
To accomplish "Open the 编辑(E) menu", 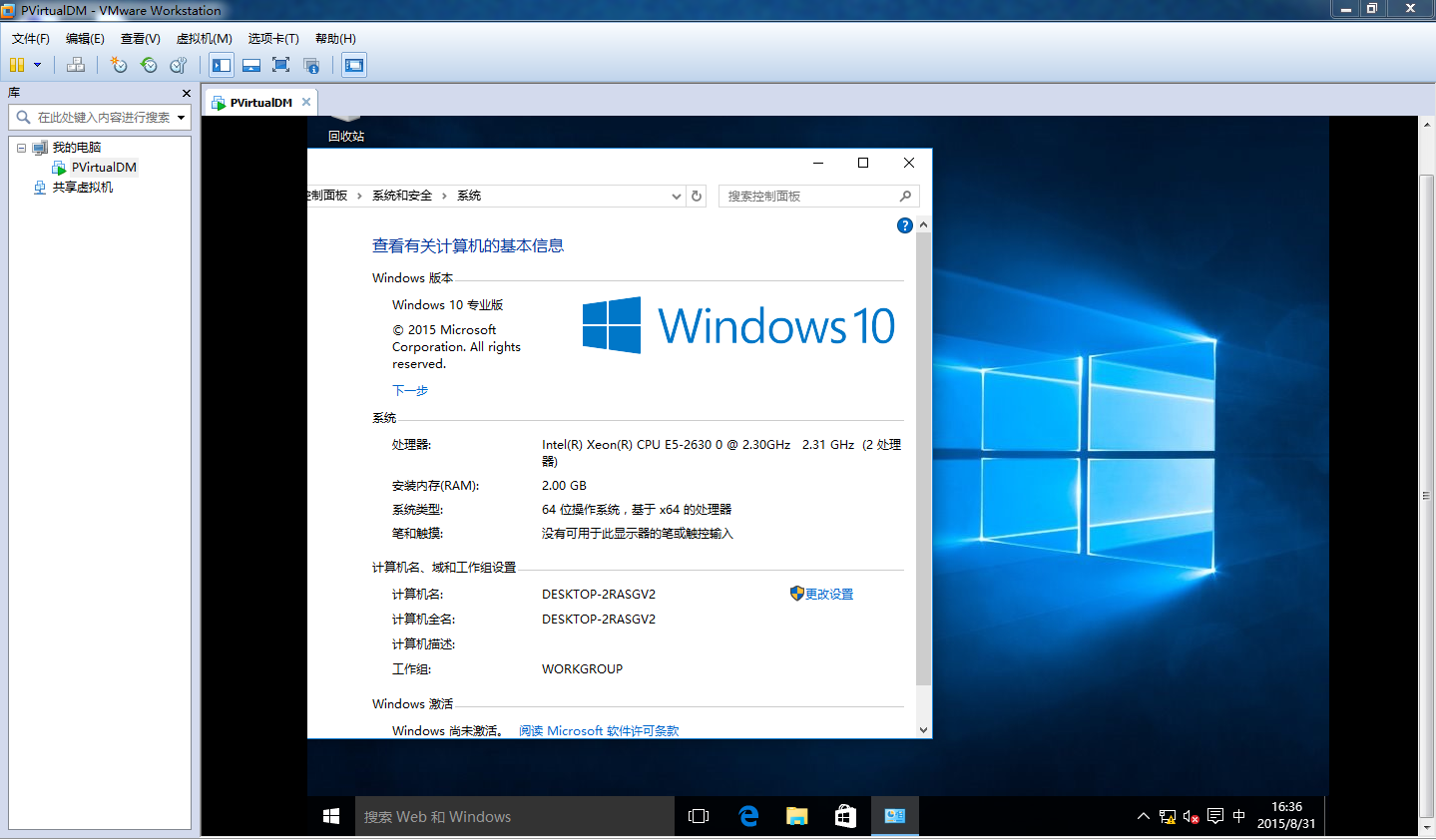I will point(85,39).
